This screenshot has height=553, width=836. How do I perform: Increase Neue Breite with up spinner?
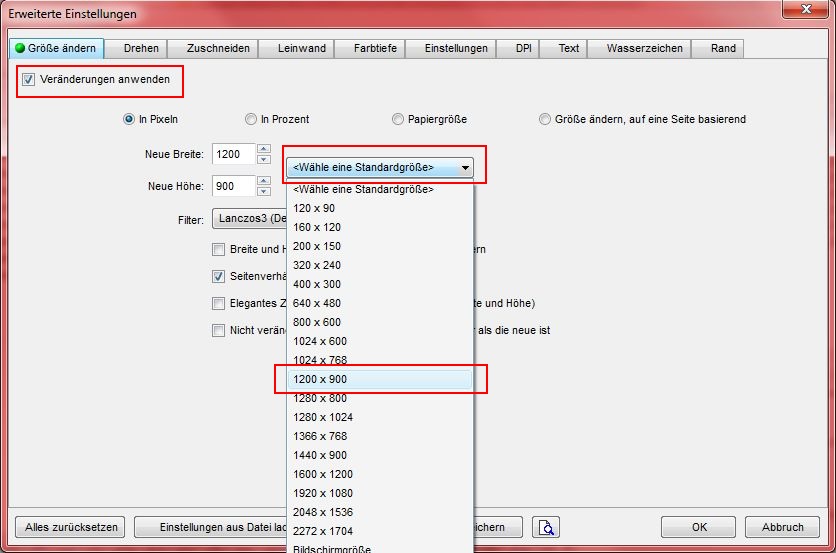264,150
